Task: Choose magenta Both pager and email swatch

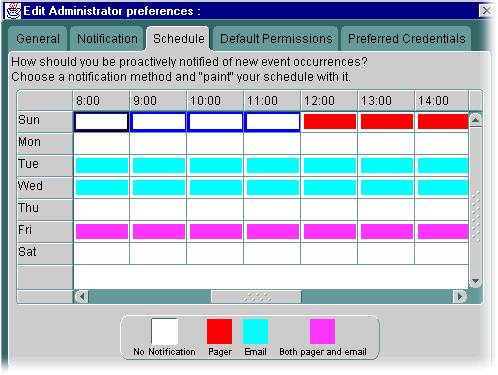Action: 322,331
